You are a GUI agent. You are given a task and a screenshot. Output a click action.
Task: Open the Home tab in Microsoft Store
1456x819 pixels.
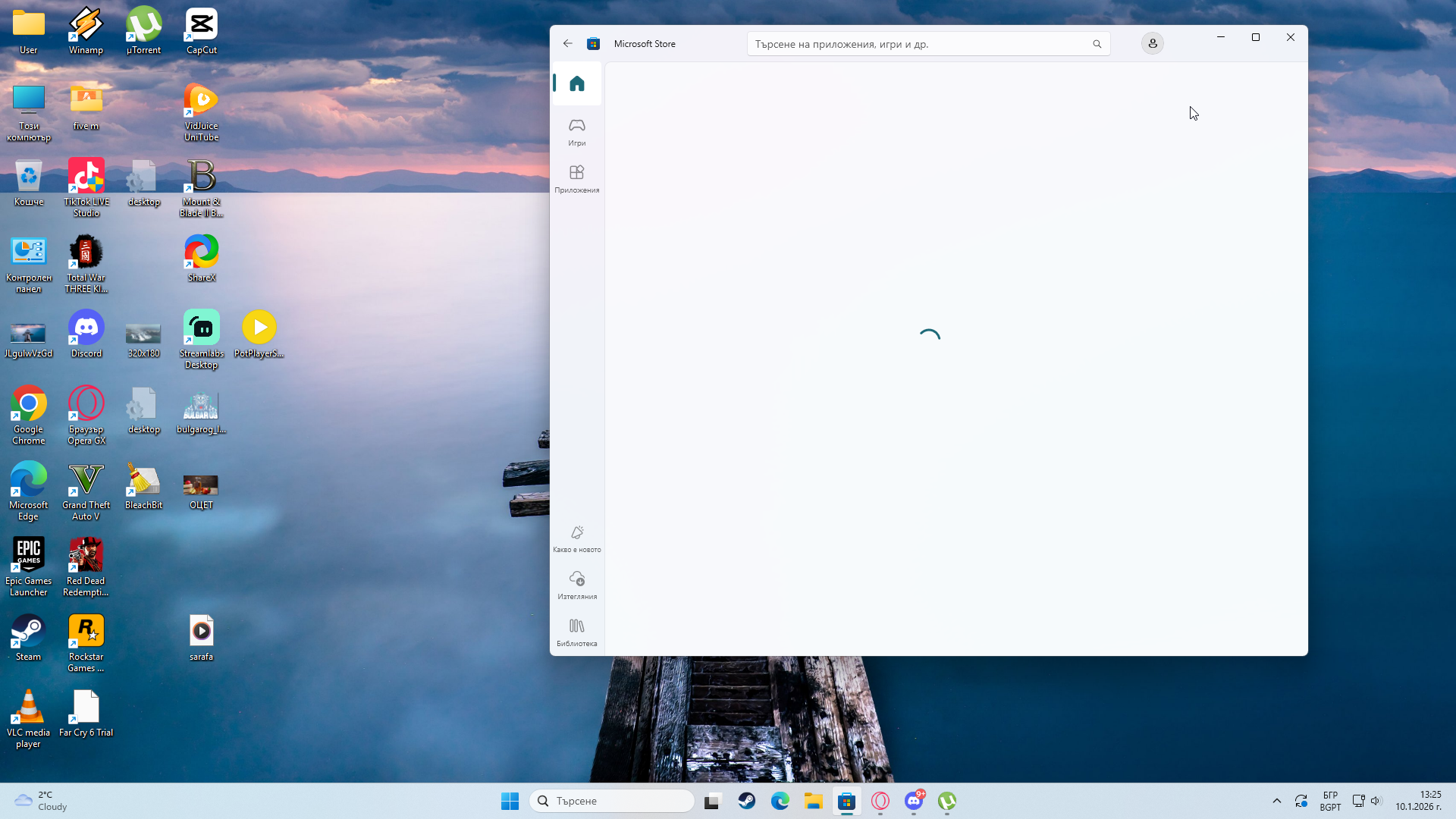(x=576, y=83)
